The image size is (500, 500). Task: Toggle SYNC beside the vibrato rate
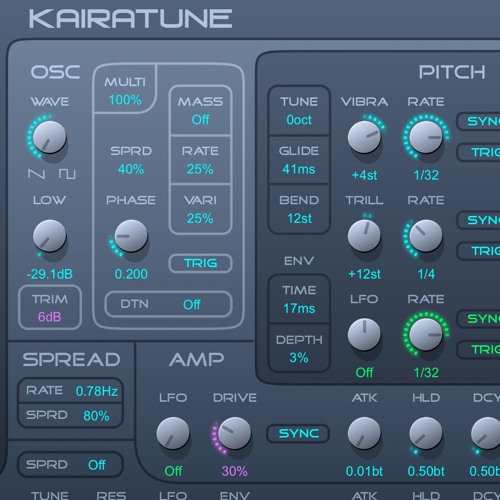478,121
